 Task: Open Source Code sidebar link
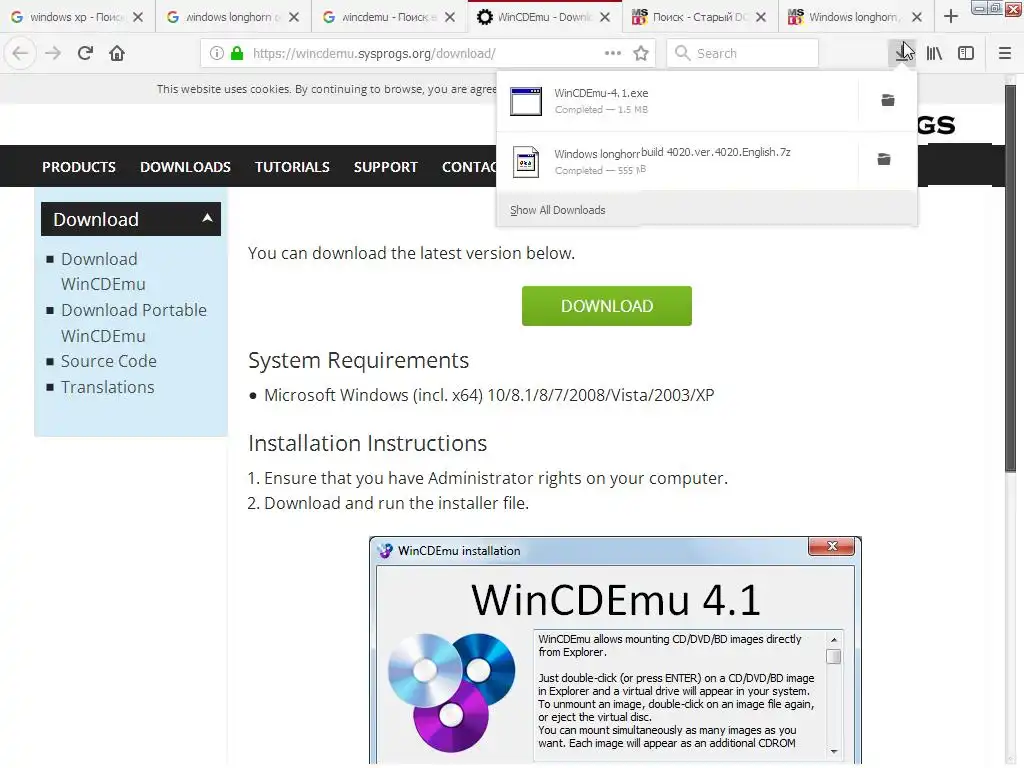[109, 361]
